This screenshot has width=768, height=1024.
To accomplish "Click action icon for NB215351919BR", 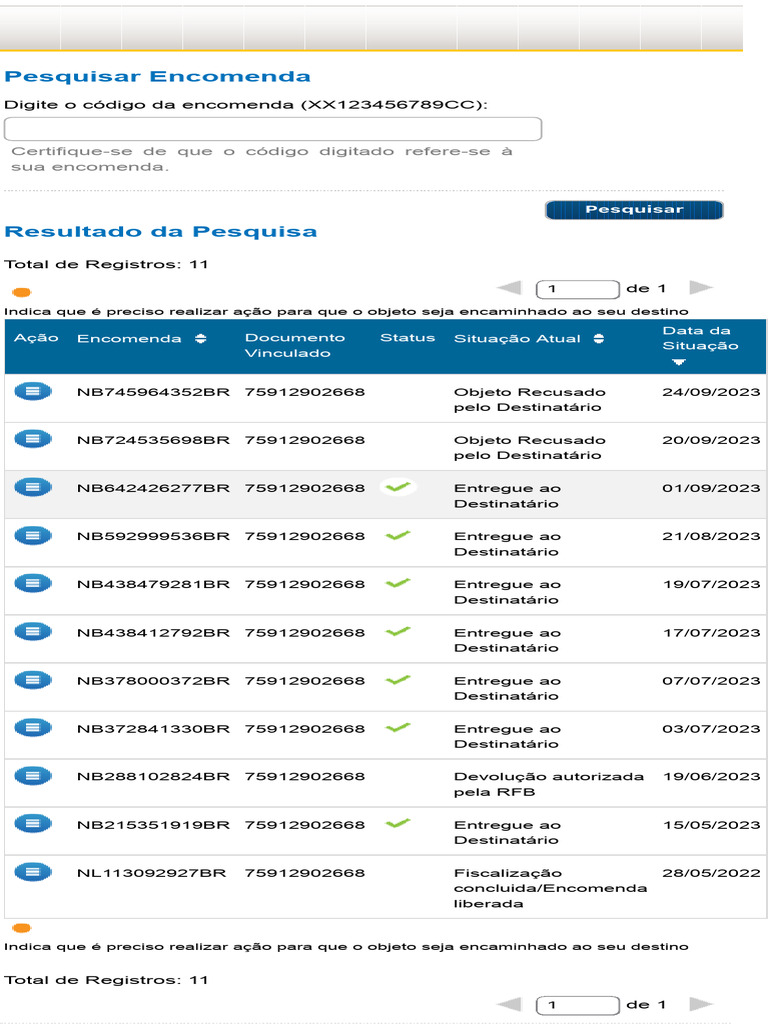I will tap(32, 823).
